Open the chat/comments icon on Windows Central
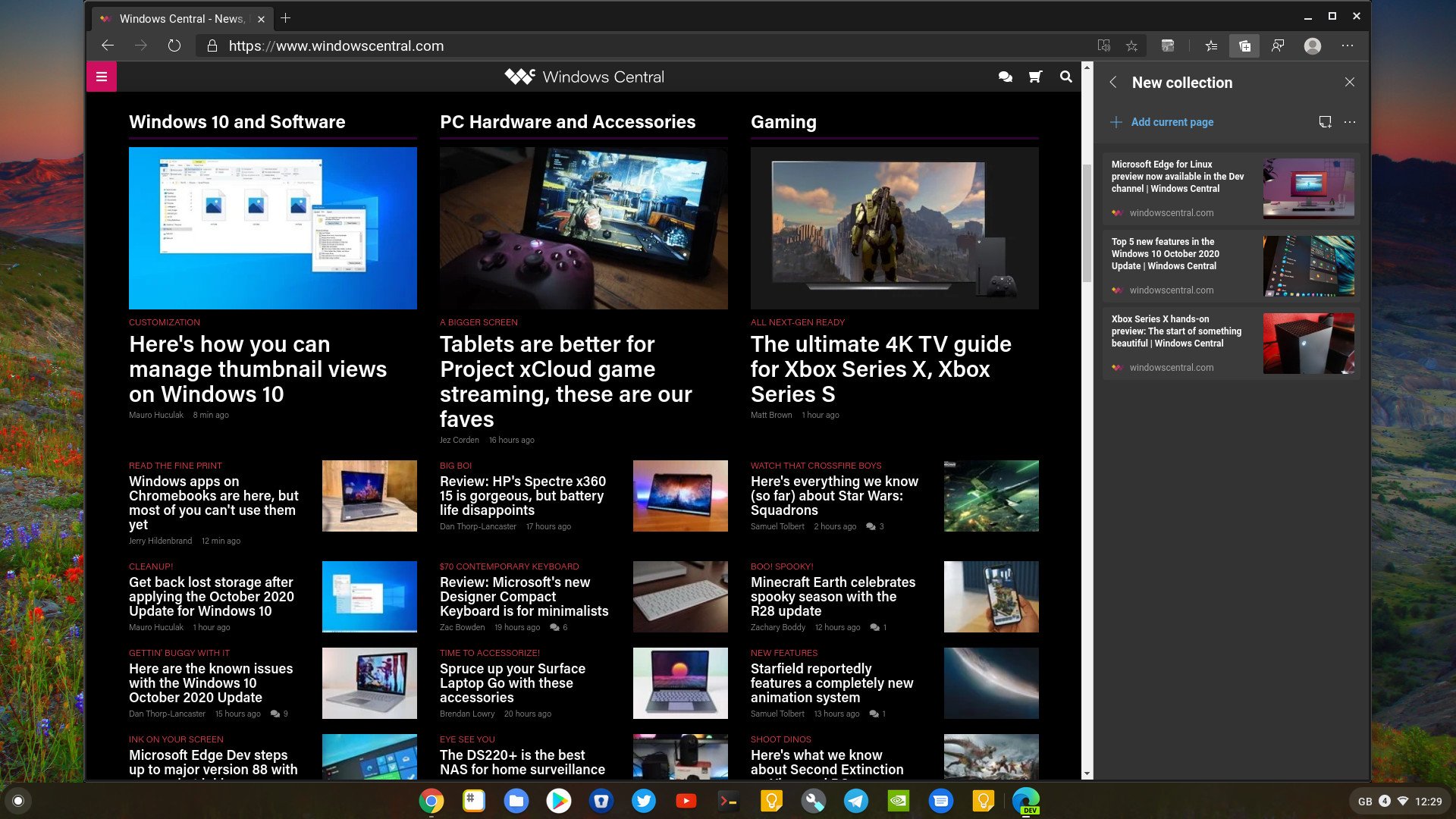 [x=1005, y=77]
